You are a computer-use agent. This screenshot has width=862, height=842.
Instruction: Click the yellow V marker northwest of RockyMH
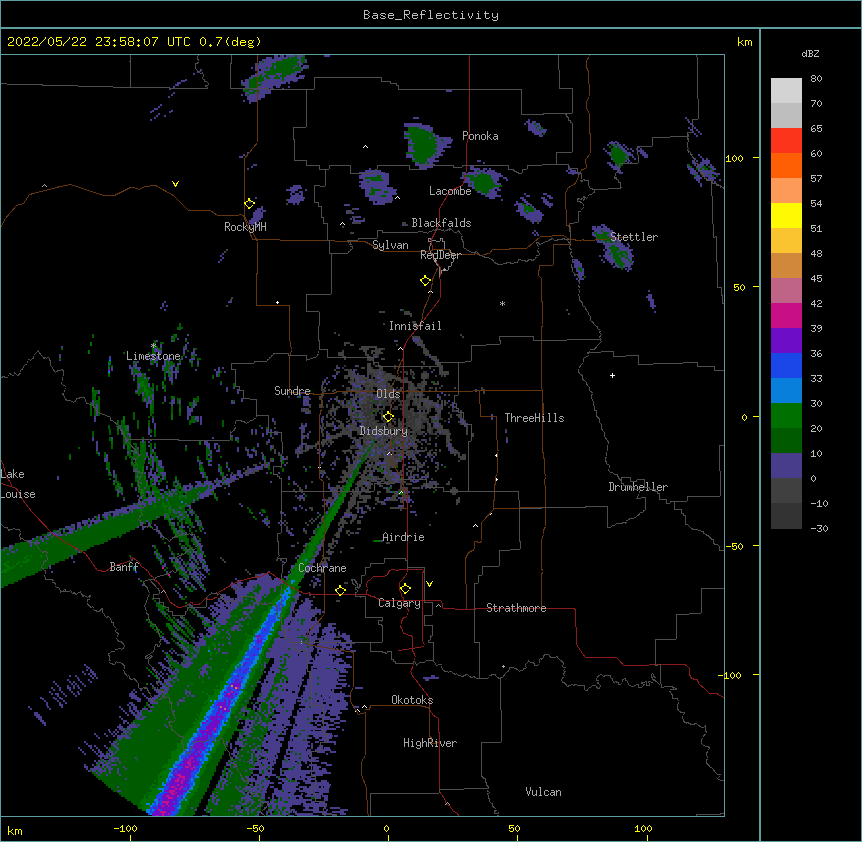[175, 184]
